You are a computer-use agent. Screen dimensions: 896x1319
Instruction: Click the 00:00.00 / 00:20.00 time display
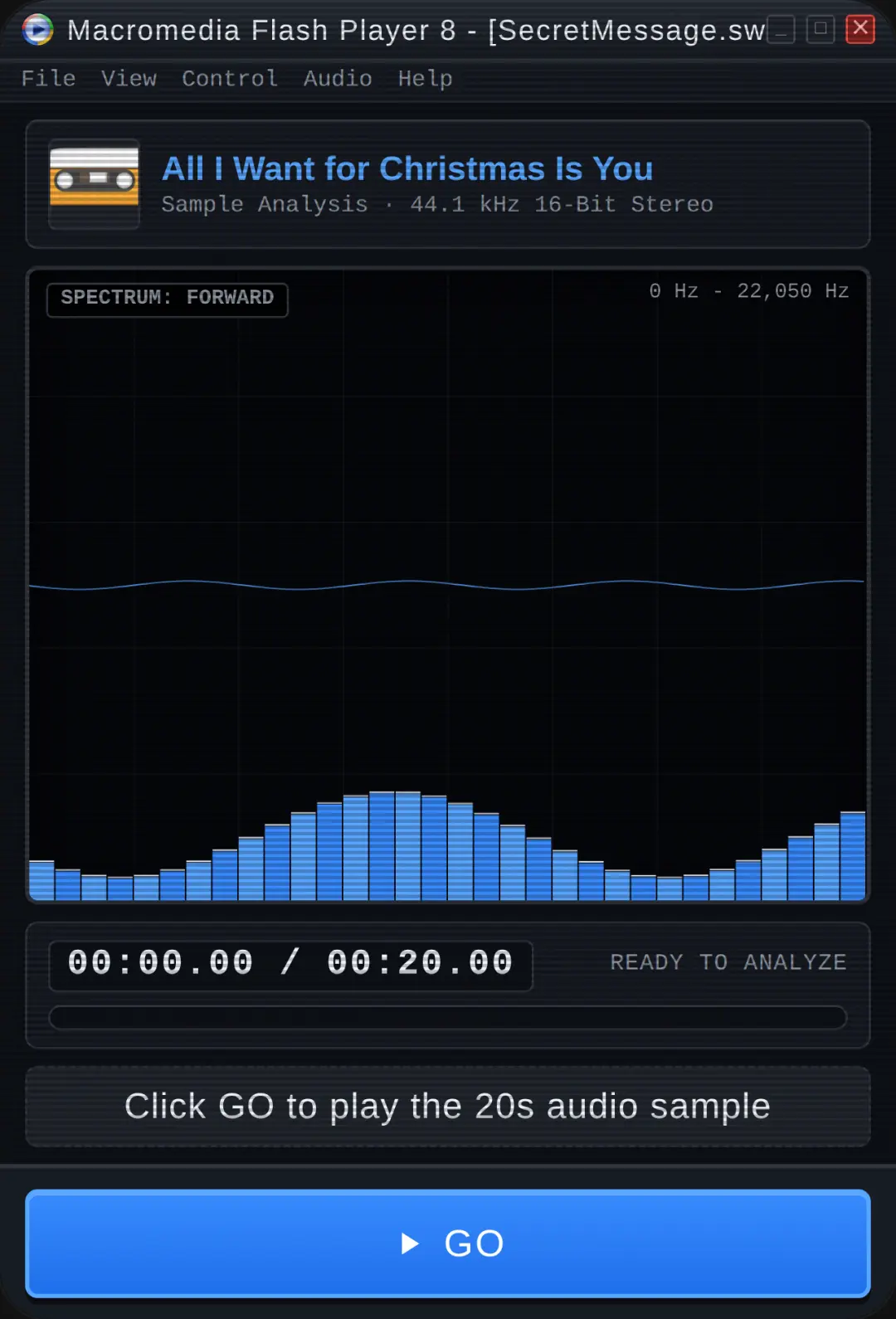[x=290, y=965]
